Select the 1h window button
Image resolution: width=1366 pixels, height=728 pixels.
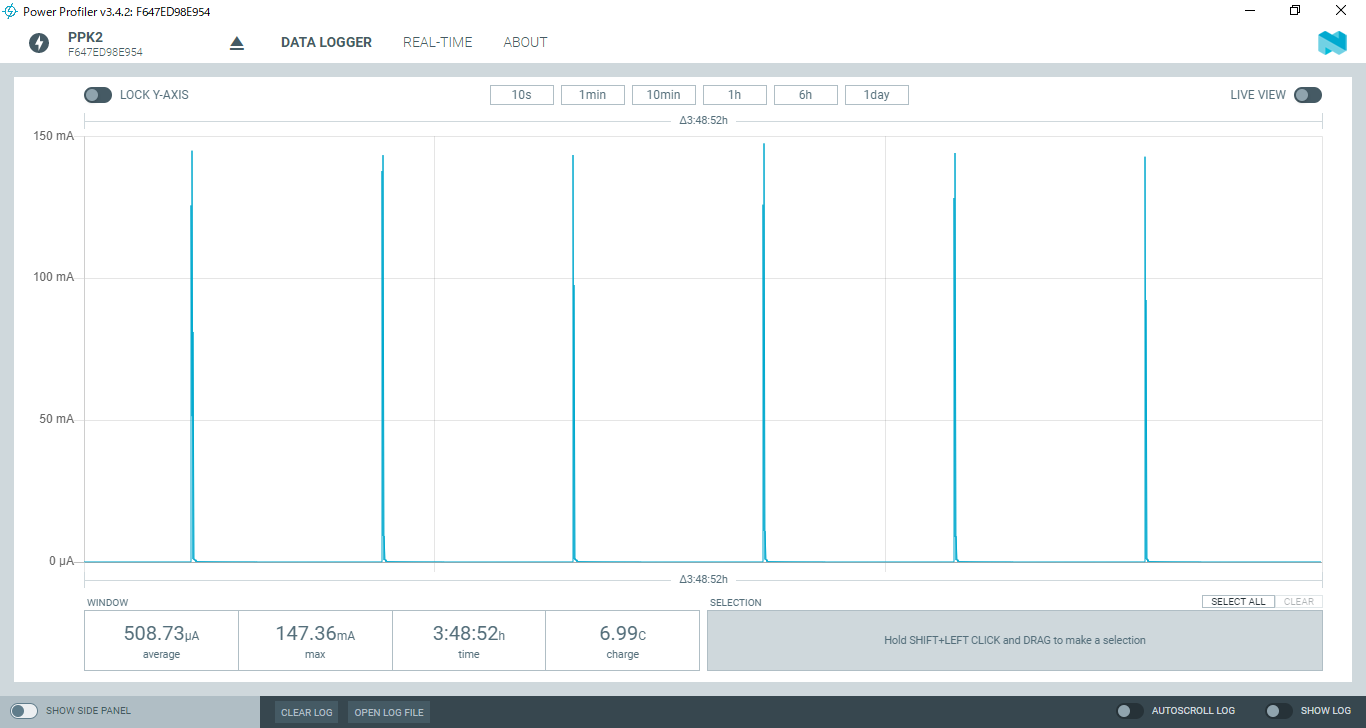(734, 95)
